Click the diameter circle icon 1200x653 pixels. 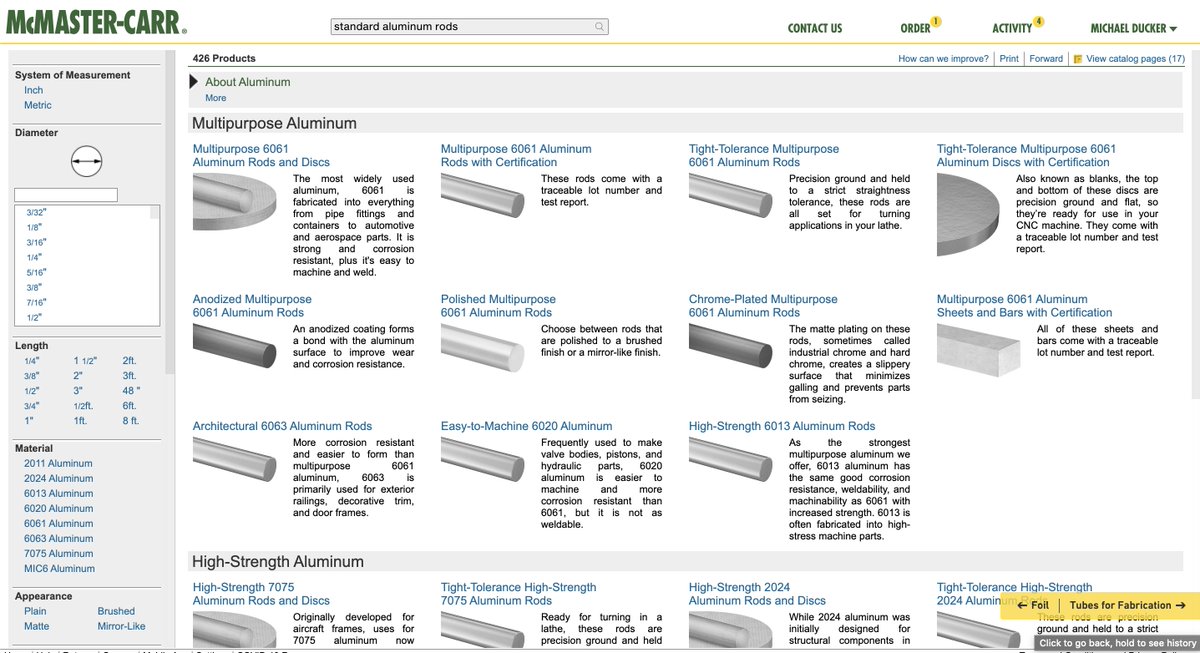[87, 161]
